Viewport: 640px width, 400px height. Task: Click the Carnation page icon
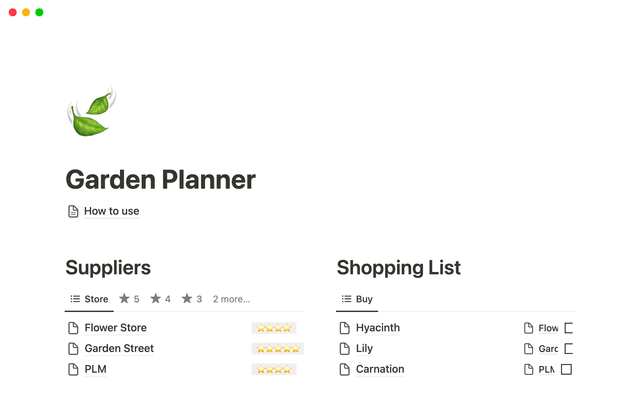click(x=344, y=369)
